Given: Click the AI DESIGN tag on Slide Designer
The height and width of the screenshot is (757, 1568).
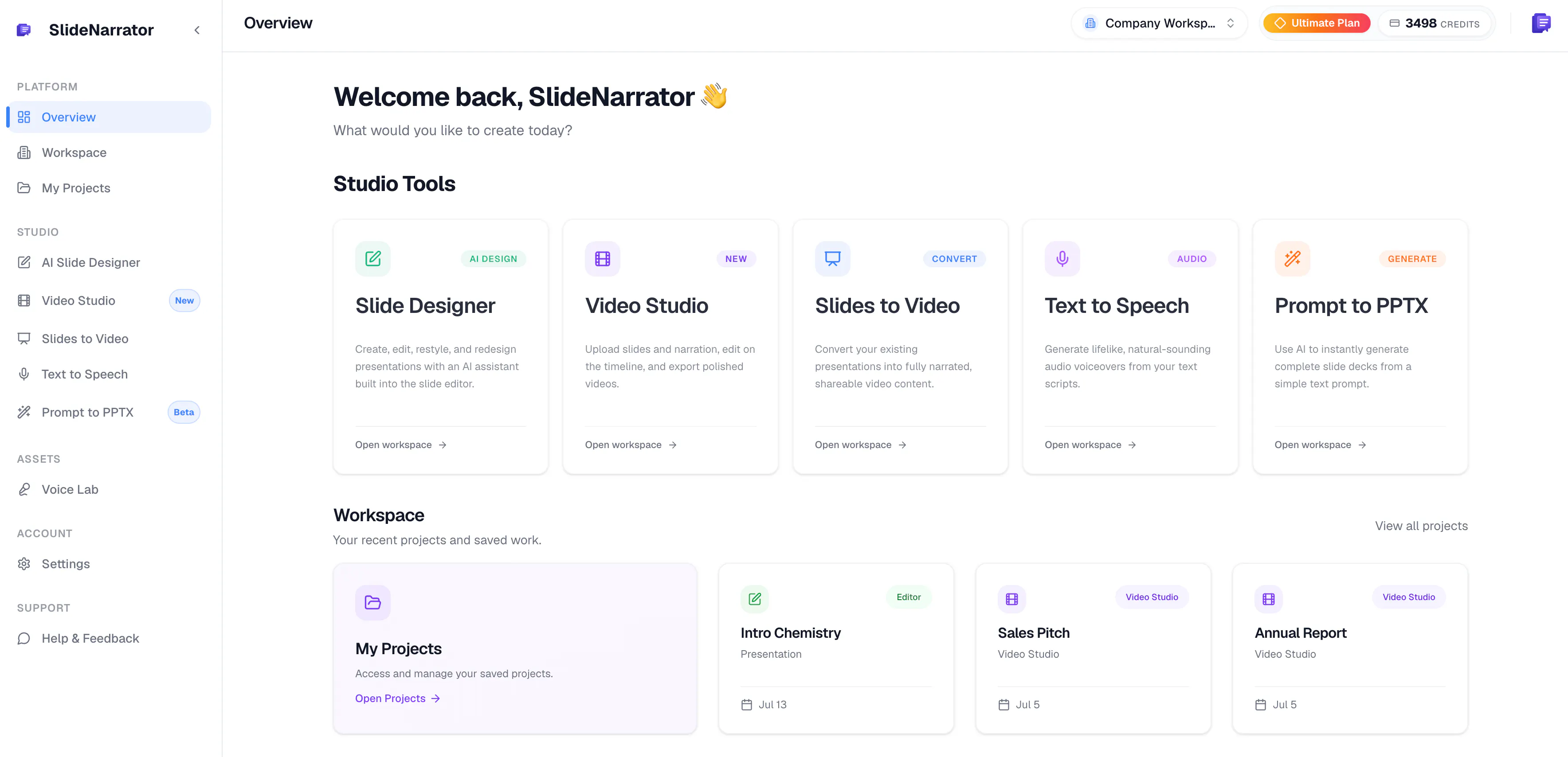Looking at the screenshot, I should coord(493,259).
